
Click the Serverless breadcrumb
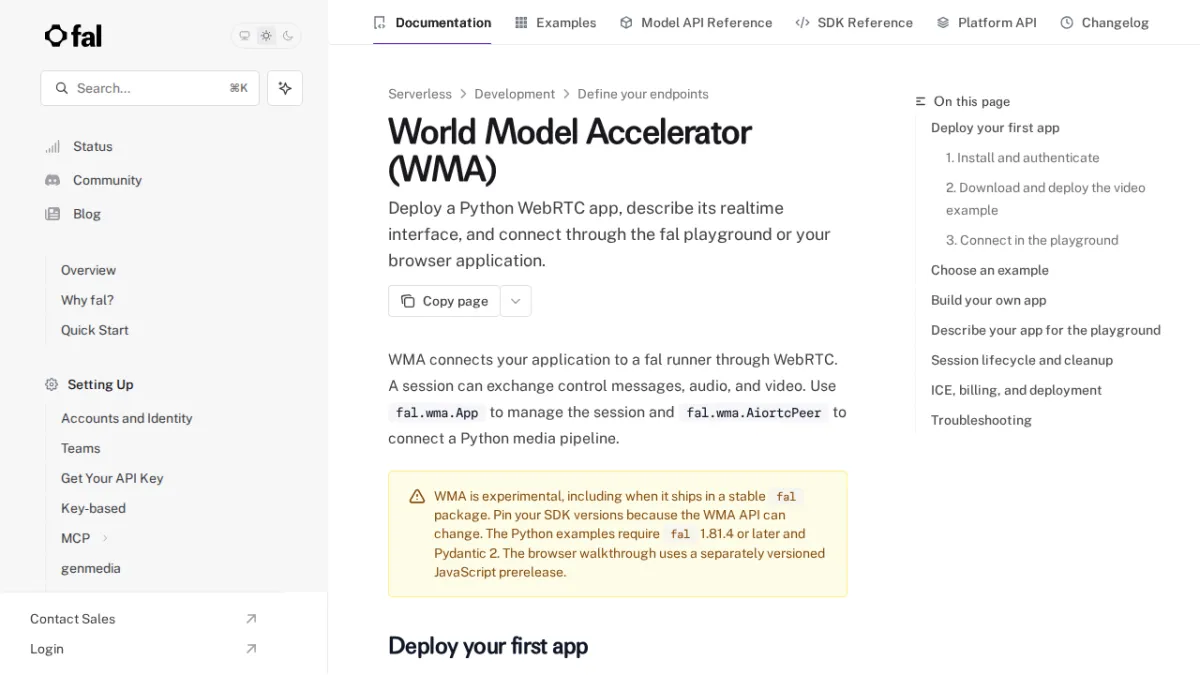click(x=420, y=94)
